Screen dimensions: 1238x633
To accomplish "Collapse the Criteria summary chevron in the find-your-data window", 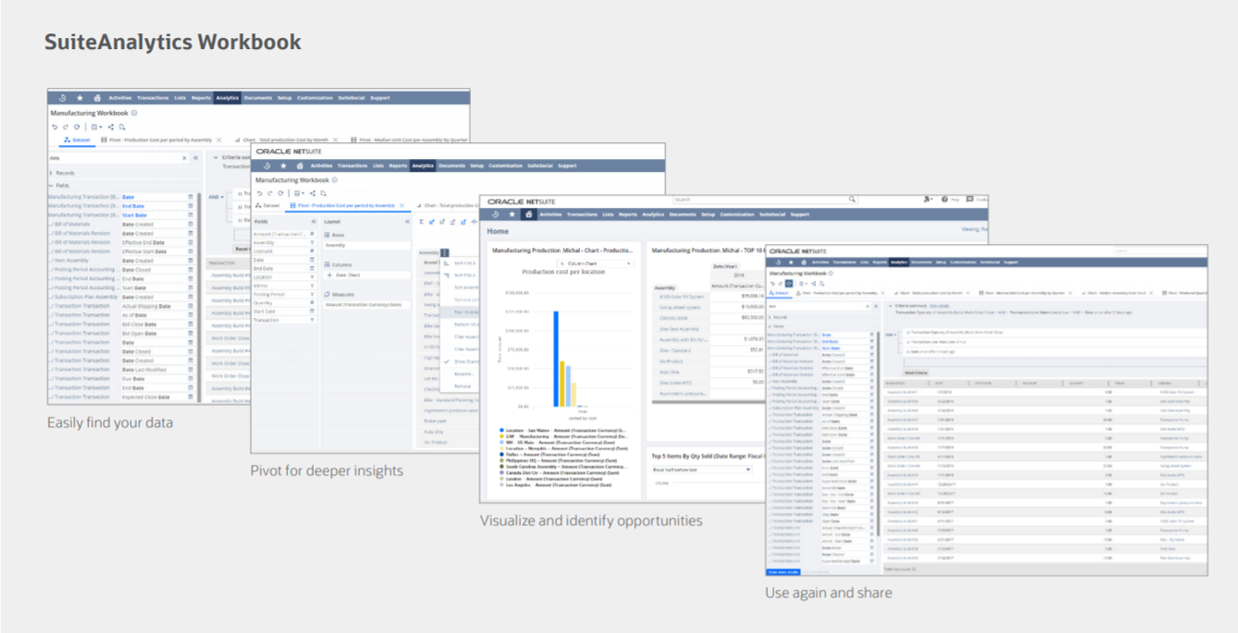I will tap(216, 157).
